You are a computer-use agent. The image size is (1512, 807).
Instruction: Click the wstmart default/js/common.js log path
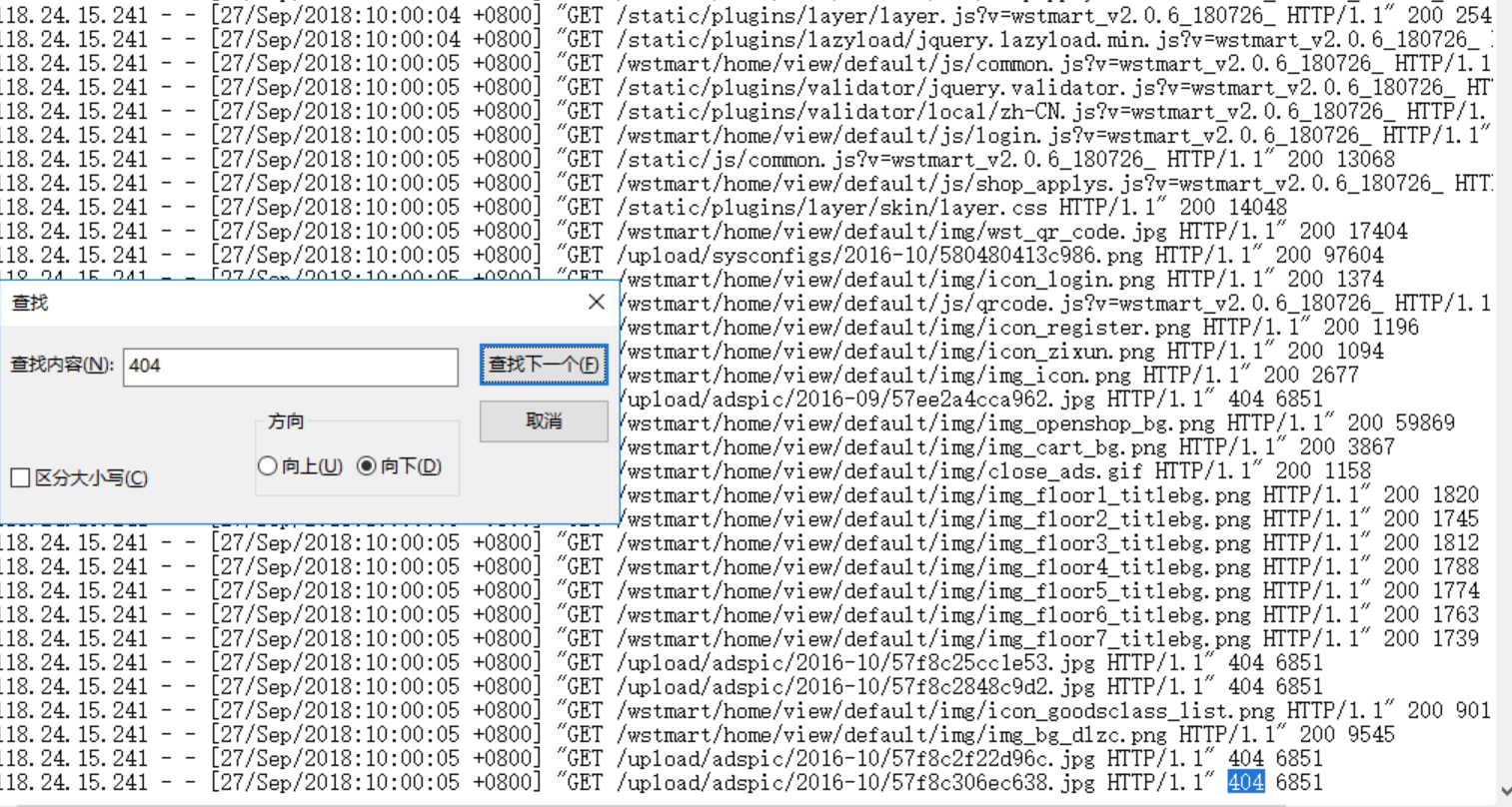[999, 63]
